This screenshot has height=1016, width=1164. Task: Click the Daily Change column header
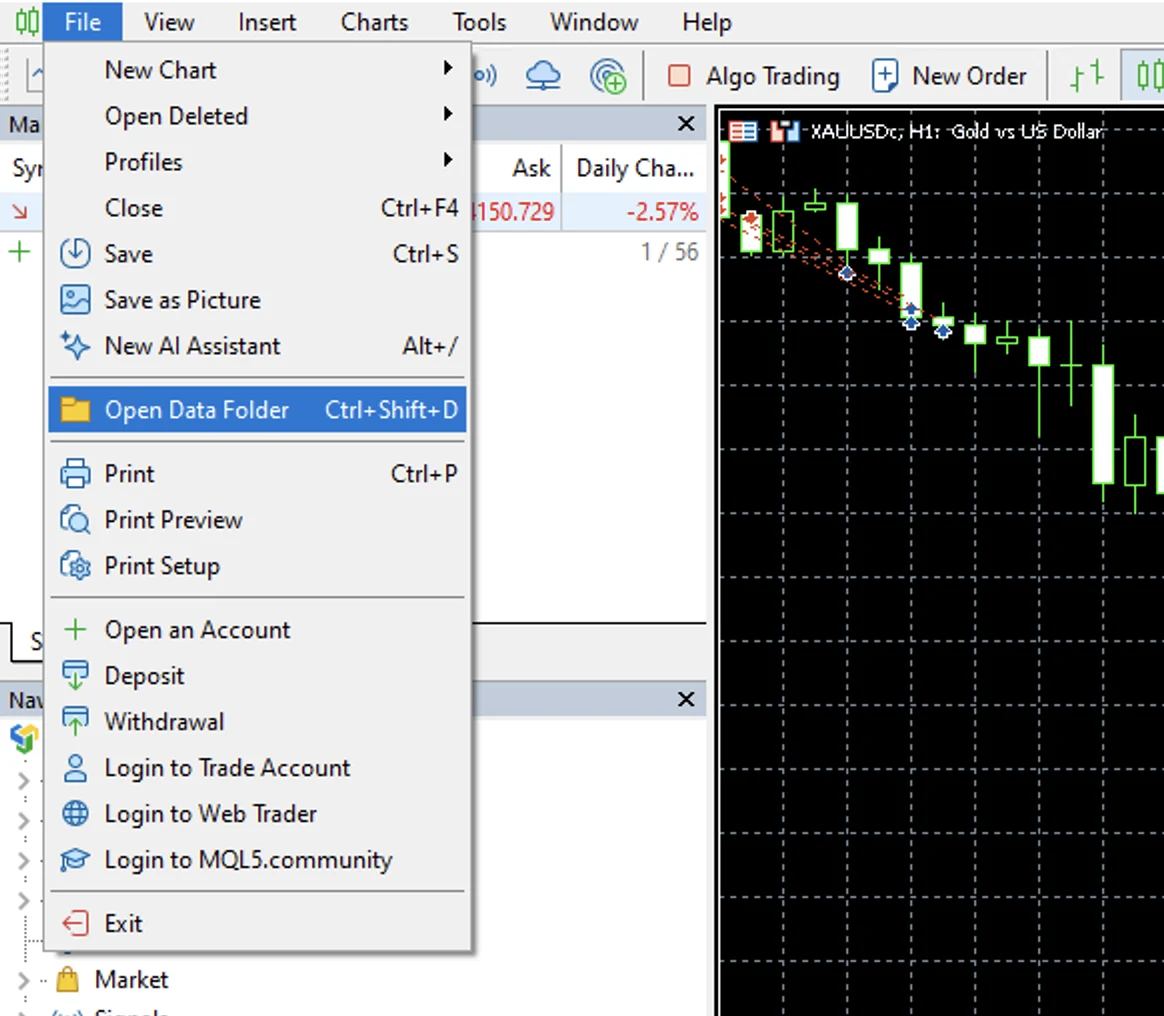(x=635, y=168)
